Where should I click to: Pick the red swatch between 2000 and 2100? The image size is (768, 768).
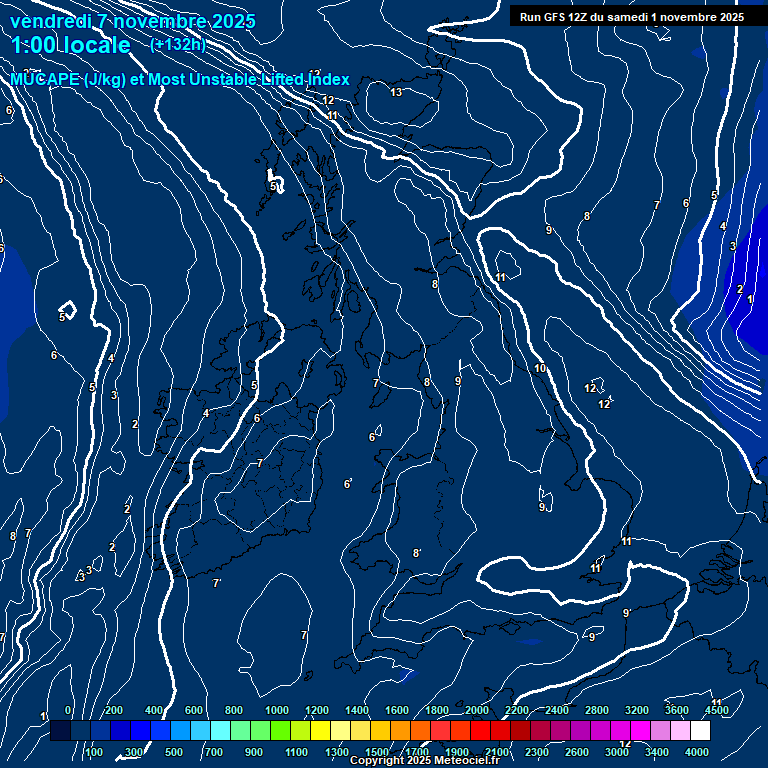480,730
